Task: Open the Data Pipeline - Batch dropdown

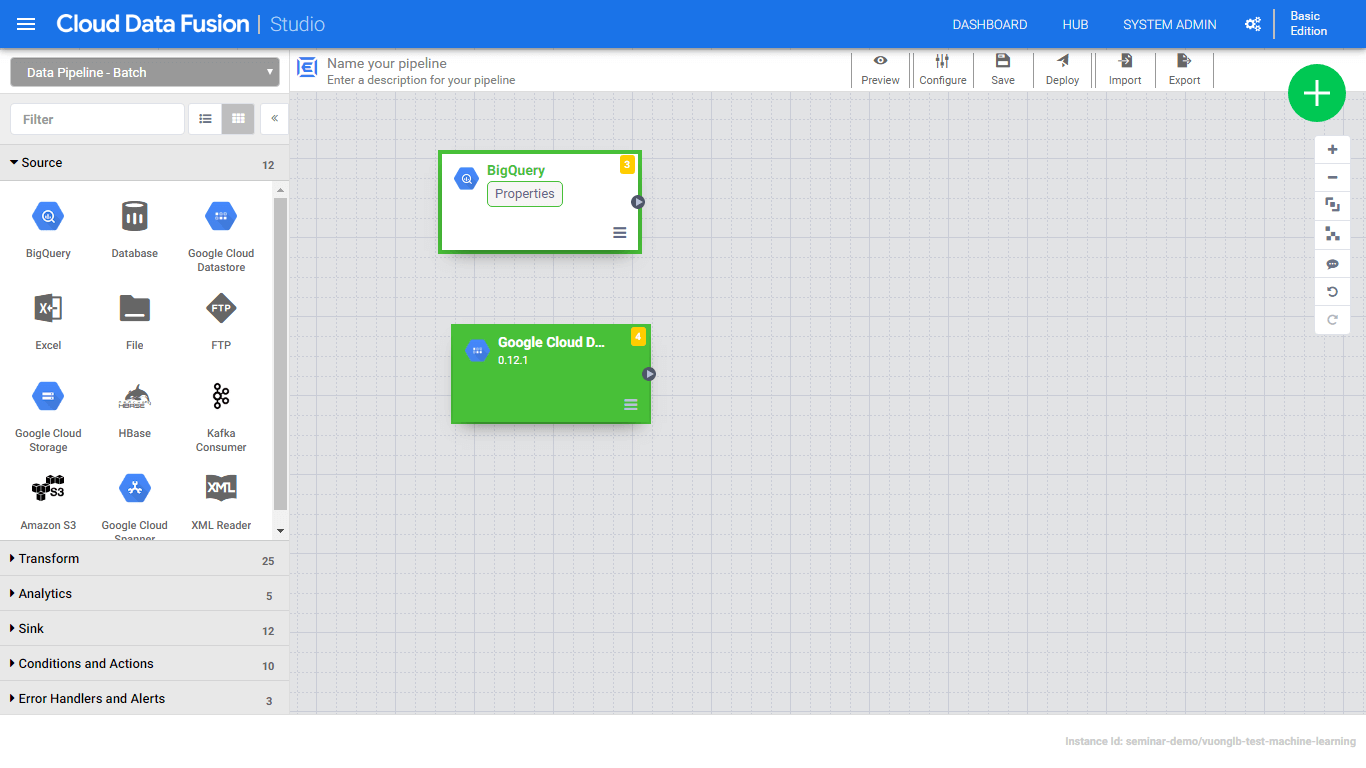Action: tap(145, 73)
